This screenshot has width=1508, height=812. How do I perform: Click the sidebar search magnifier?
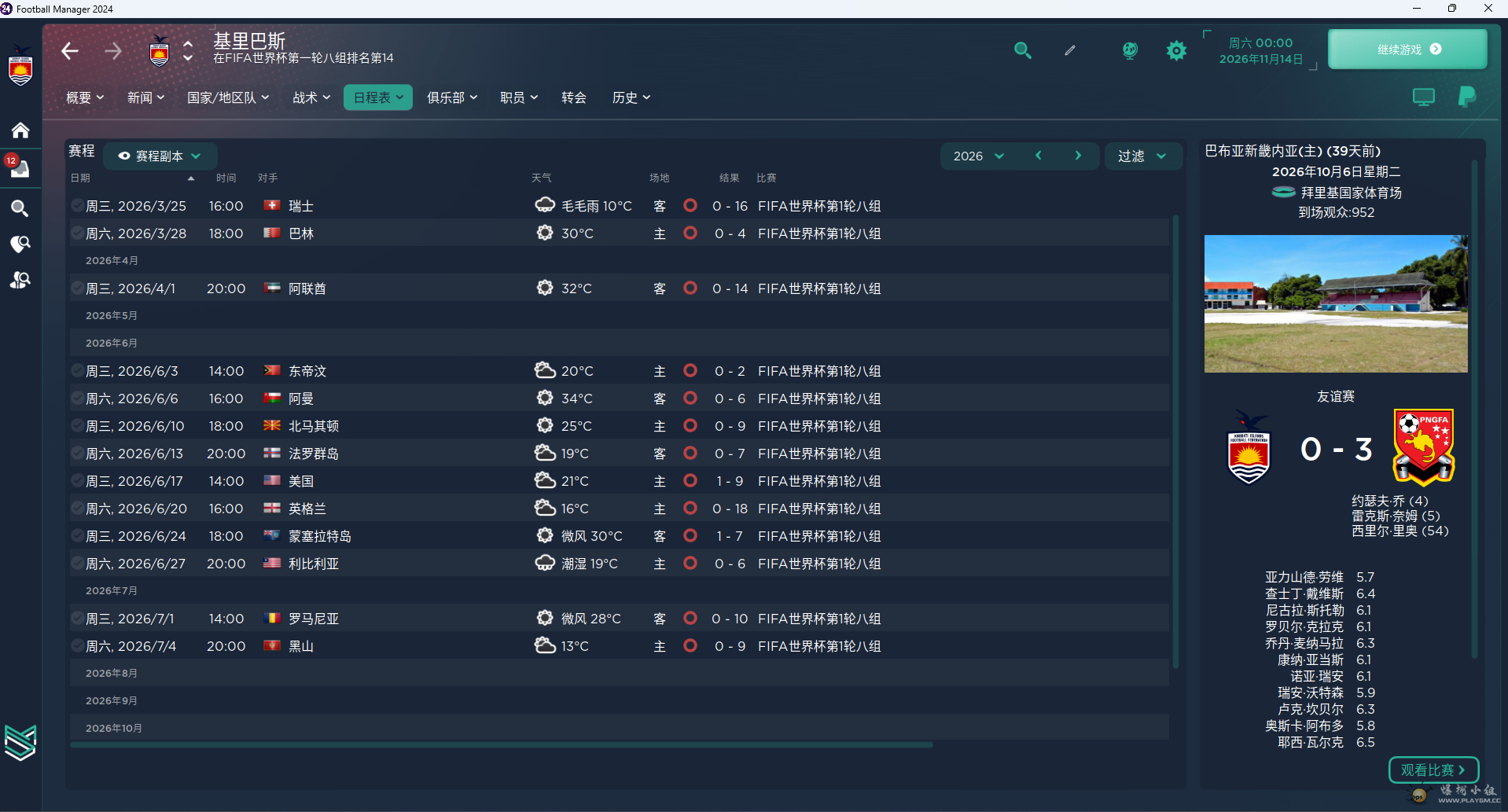pyautogui.click(x=20, y=208)
